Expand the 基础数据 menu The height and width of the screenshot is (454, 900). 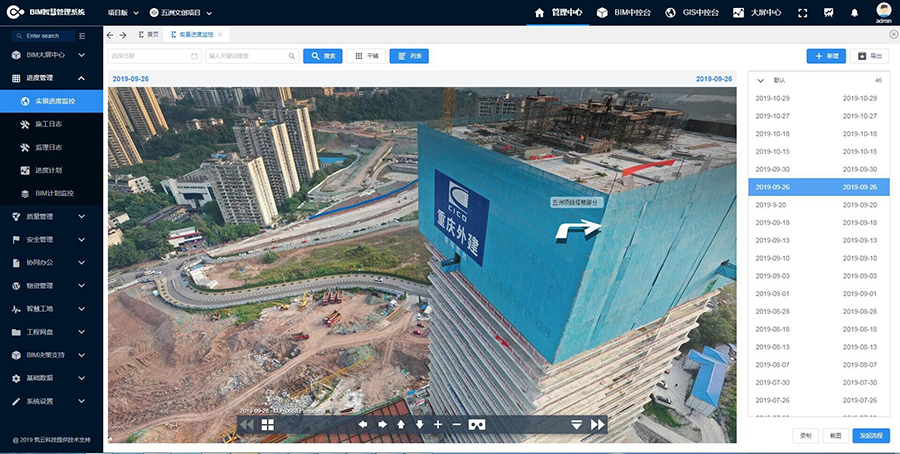click(51, 378)
